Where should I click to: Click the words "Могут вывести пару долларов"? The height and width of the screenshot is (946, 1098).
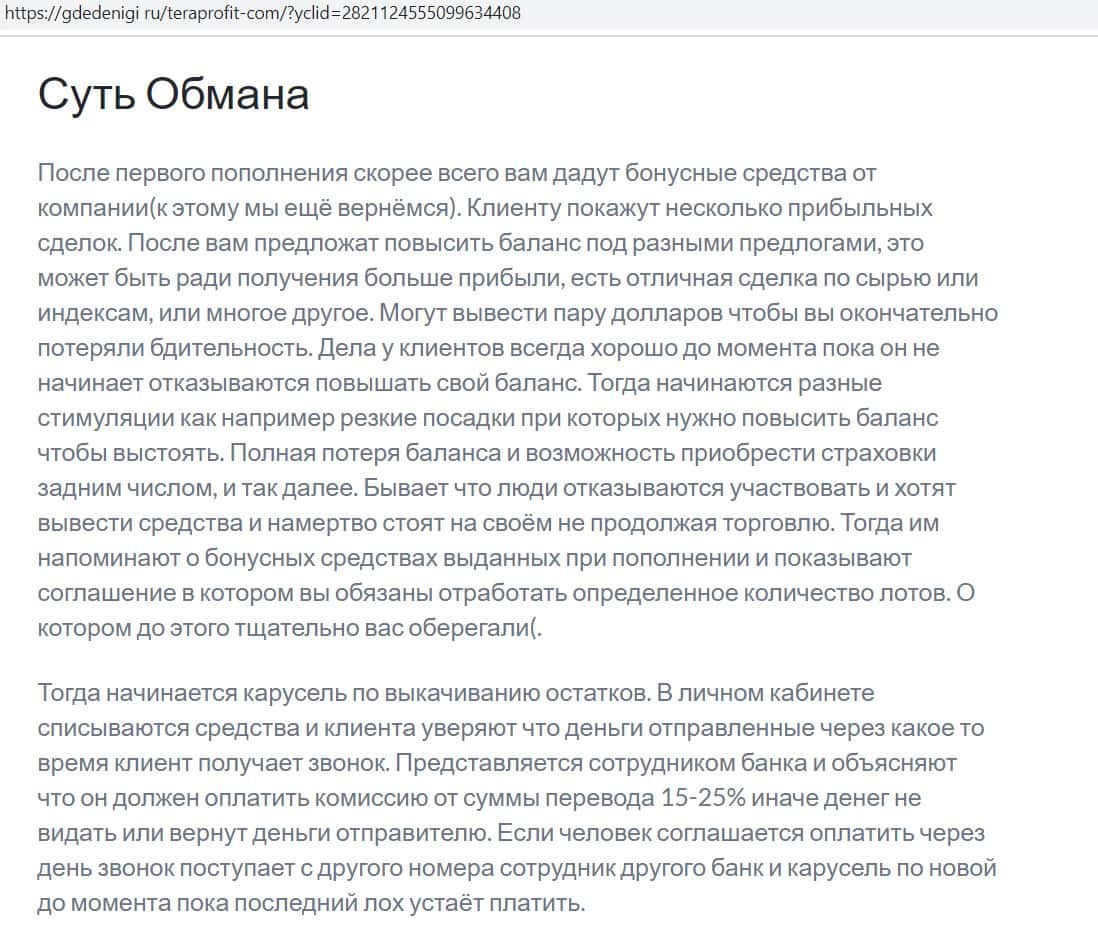click(x=550, y=313)
